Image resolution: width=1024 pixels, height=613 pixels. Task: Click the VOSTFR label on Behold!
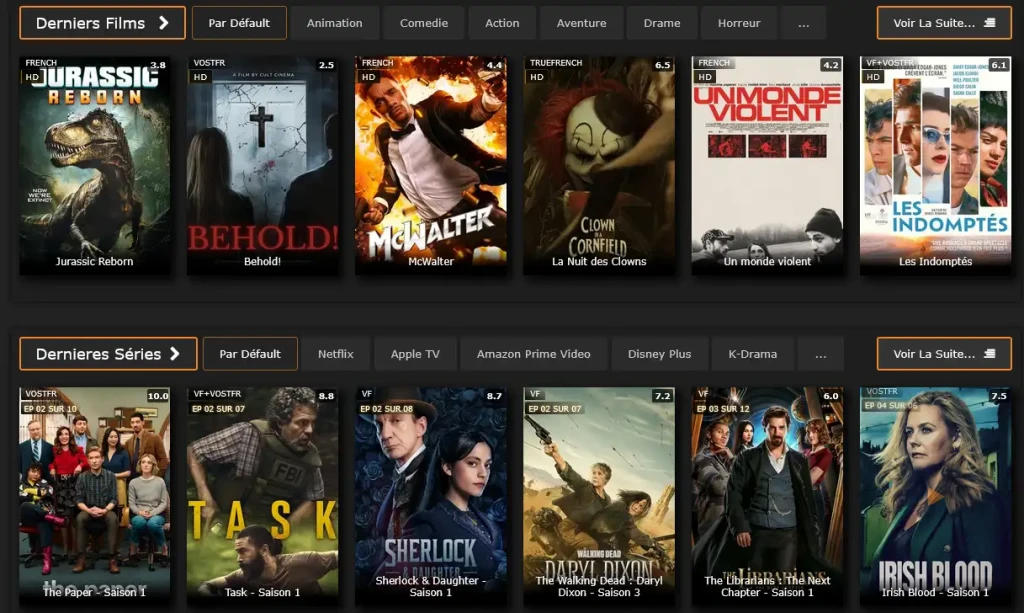pyautogui.click(x=209, y=63)
